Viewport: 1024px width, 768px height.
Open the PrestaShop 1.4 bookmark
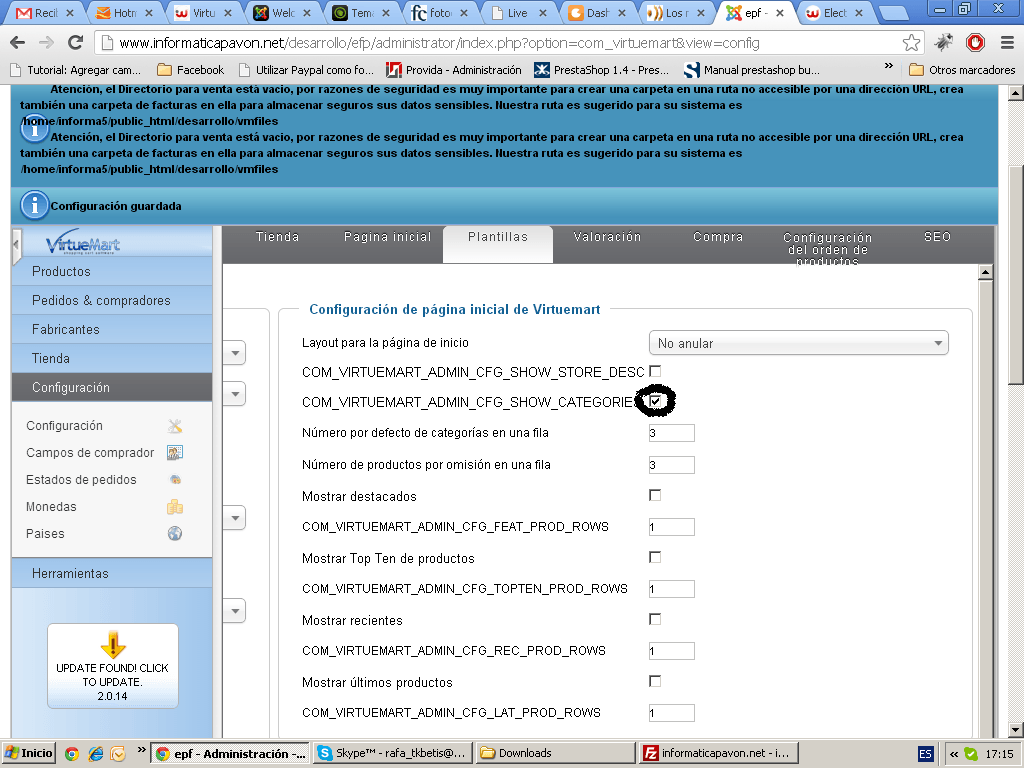[602, 70]
